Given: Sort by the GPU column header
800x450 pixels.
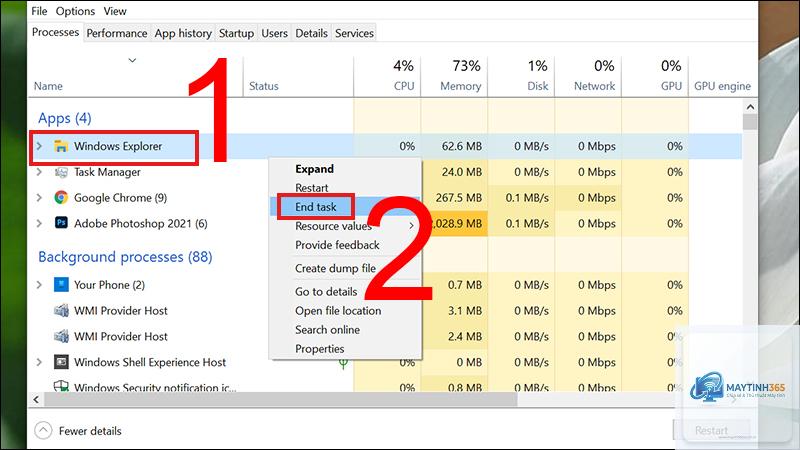Looking at the screenshot, I should pyautogui.click(x=671, y=86).
